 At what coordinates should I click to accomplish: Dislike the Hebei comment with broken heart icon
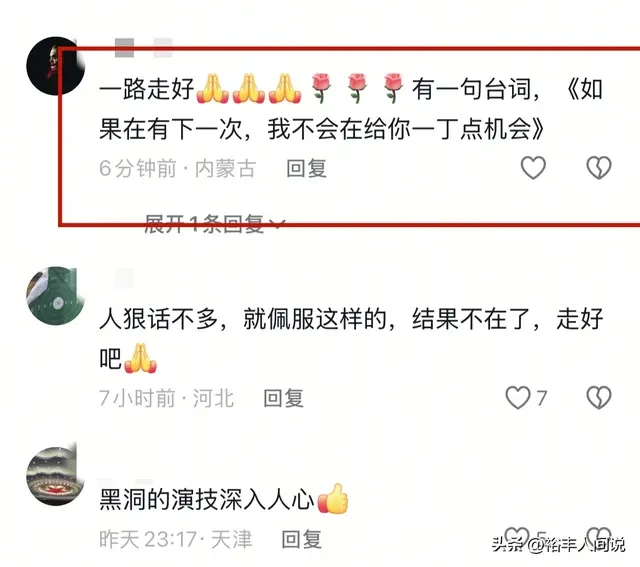pyautogui.click(x=599, y=398)
